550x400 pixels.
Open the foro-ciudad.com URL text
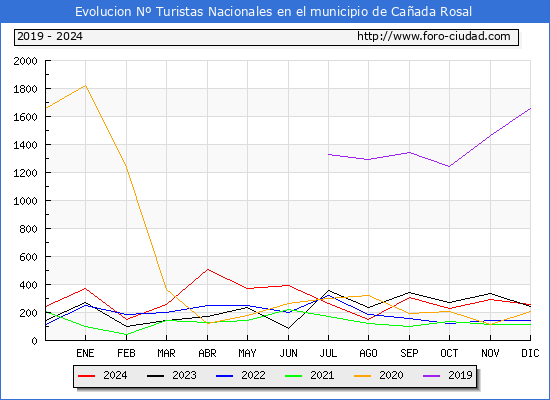point(434,36)
